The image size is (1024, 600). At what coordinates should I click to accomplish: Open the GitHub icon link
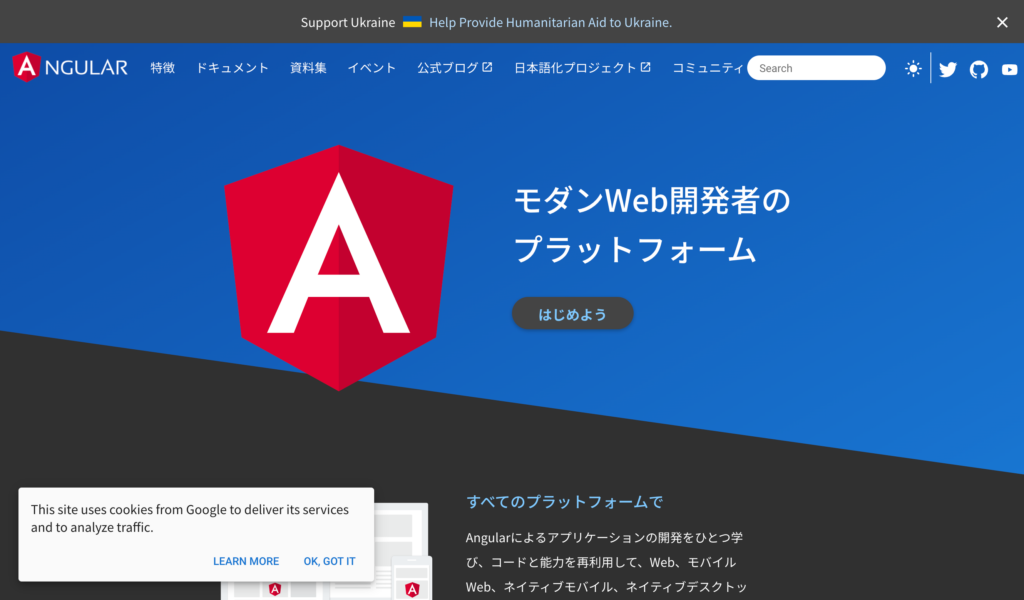pos(979,69)
